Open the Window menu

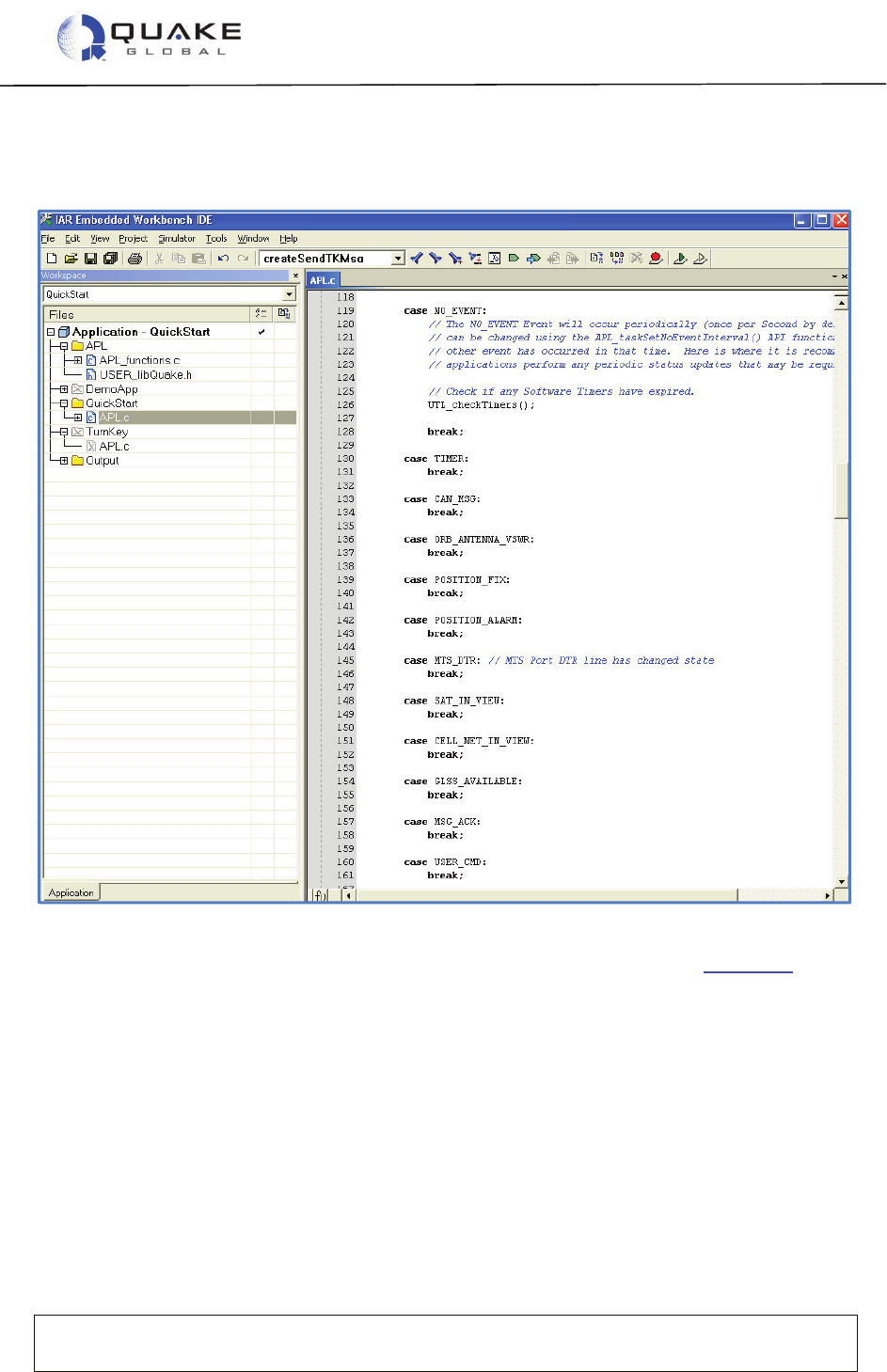(253, 239)
